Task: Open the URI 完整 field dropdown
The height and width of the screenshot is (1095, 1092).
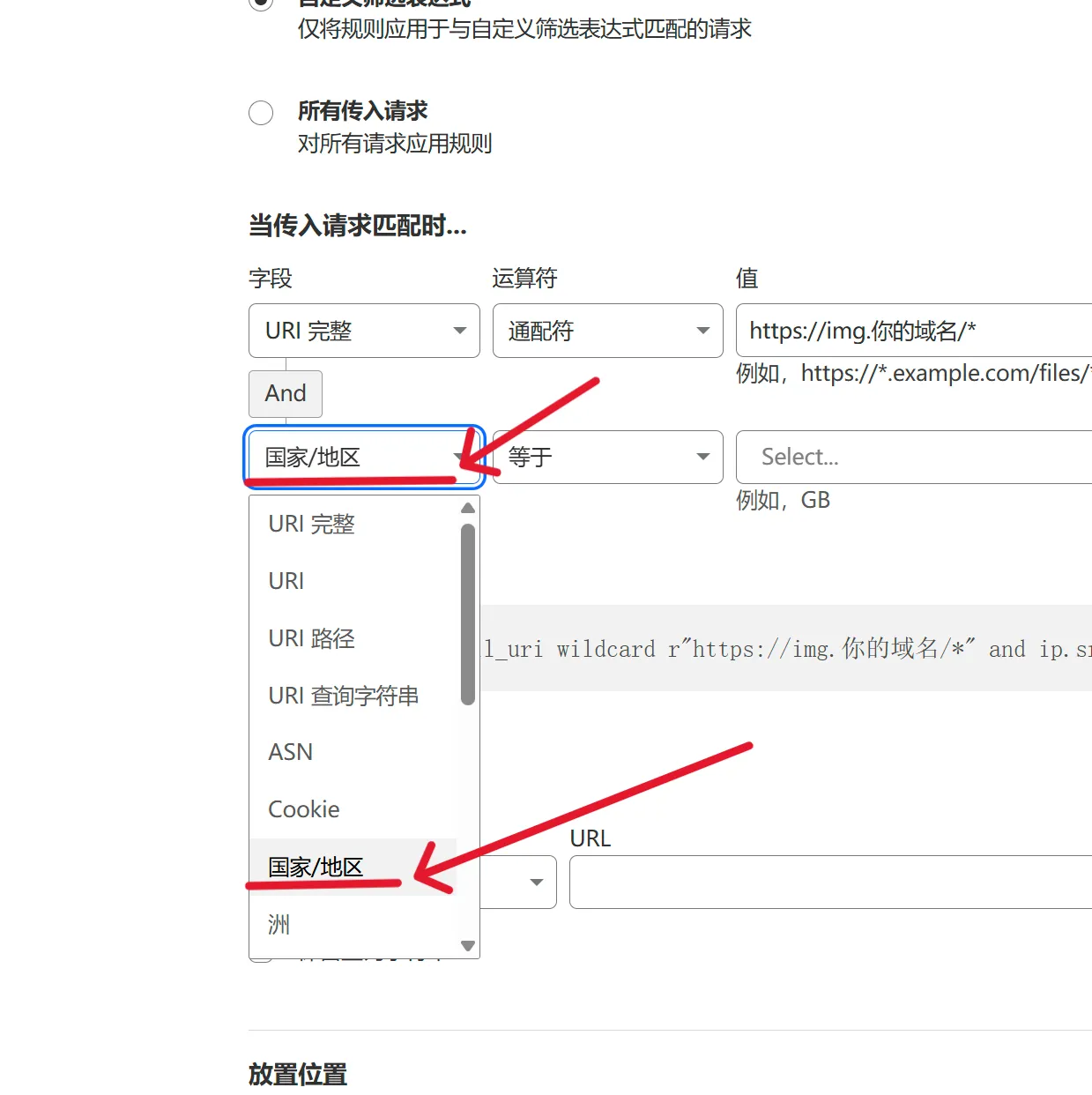Action: 364,331
